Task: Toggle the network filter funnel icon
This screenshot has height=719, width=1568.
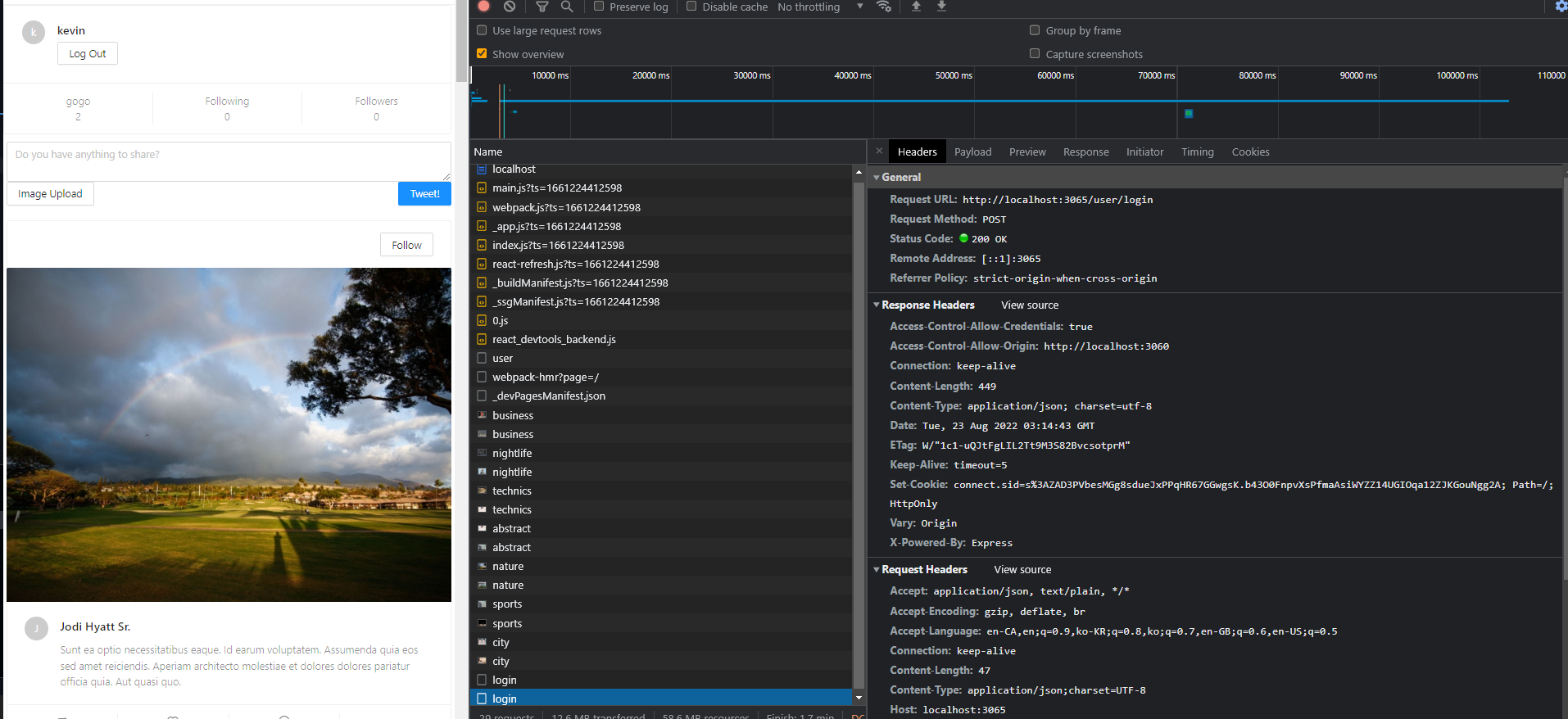Action: (542, 6)
